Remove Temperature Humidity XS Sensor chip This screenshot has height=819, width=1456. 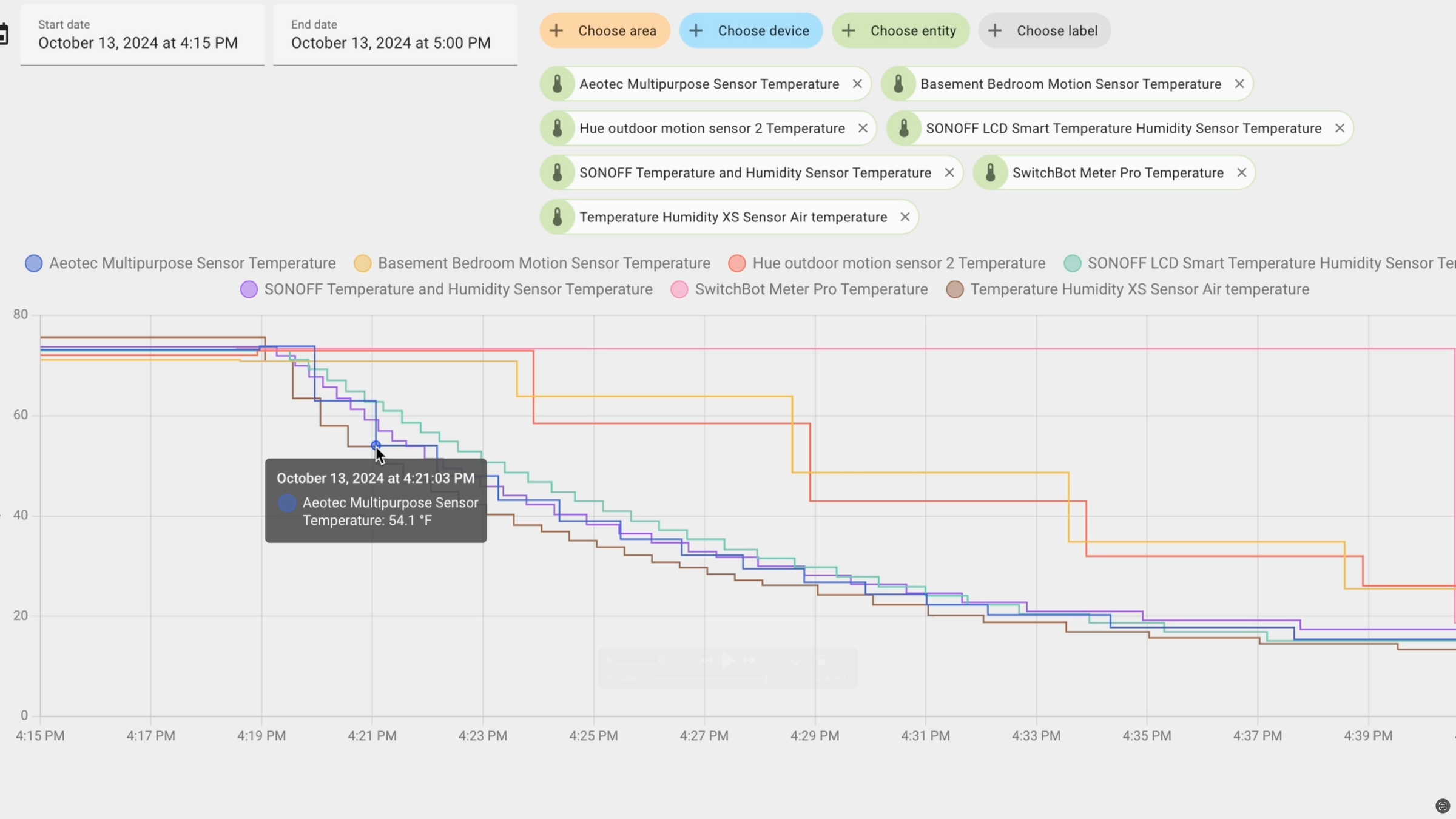click(x=905, y=217)
